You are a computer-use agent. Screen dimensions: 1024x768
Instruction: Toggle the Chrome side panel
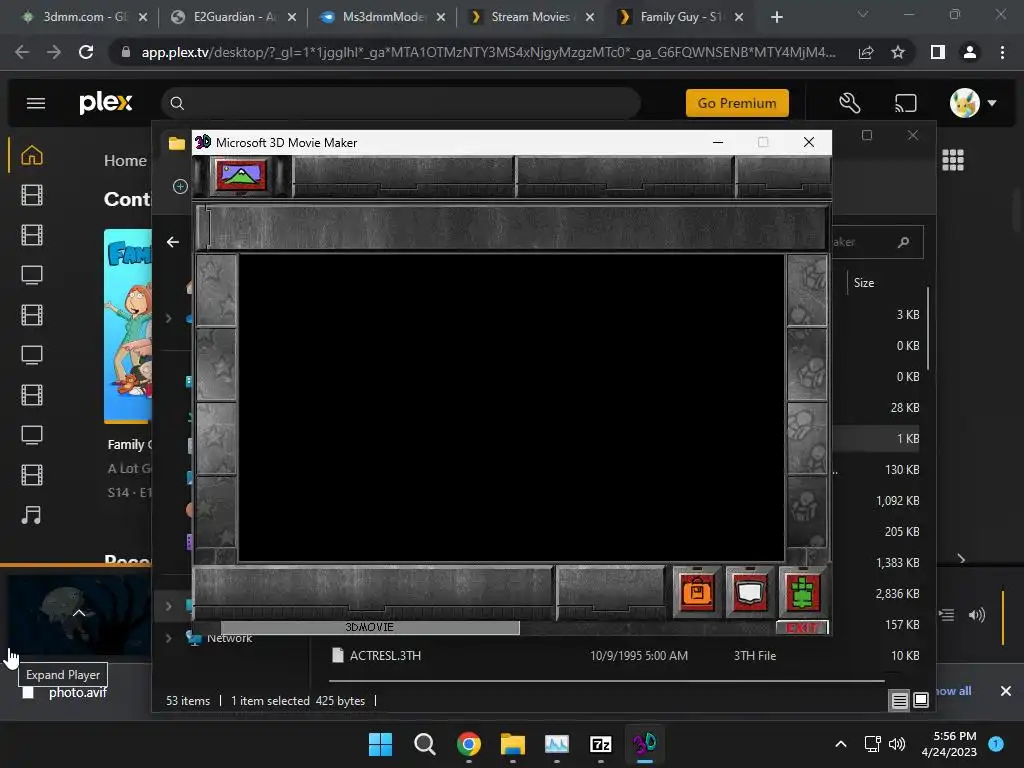pyautogui.click(x=938, y=52)
